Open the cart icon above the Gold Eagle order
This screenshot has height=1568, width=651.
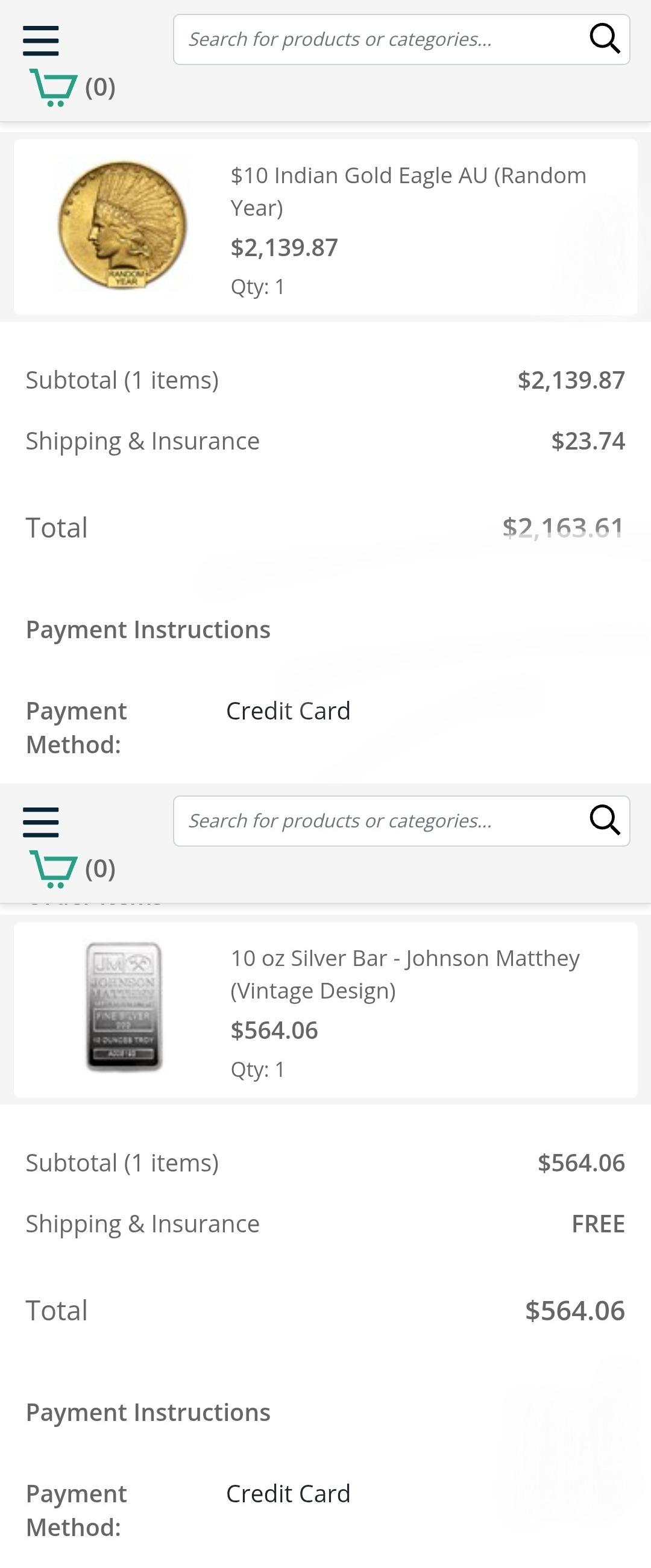tap(54, 87)
